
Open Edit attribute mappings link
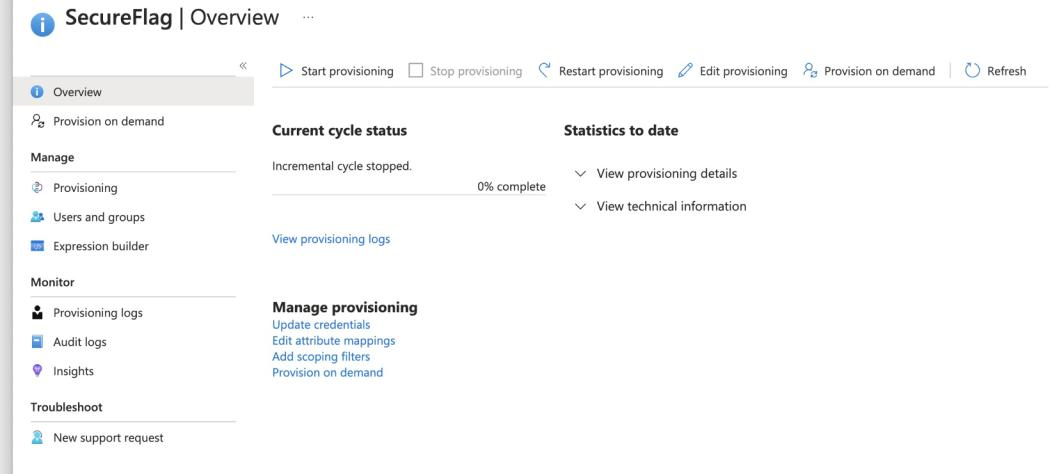pos(334,340)
